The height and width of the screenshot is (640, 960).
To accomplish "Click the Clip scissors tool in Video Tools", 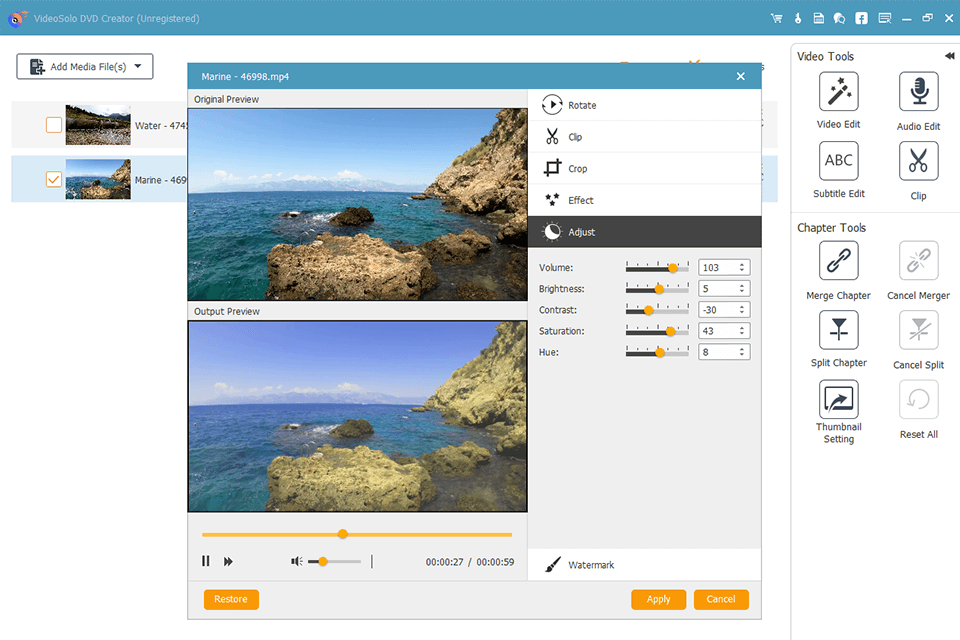I will (x=918, y=161).
